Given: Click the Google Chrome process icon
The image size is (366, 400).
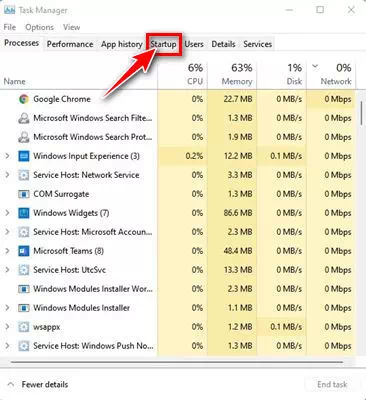Looking at the screenshot, I should pyautogui.click(x=24, y=99).
